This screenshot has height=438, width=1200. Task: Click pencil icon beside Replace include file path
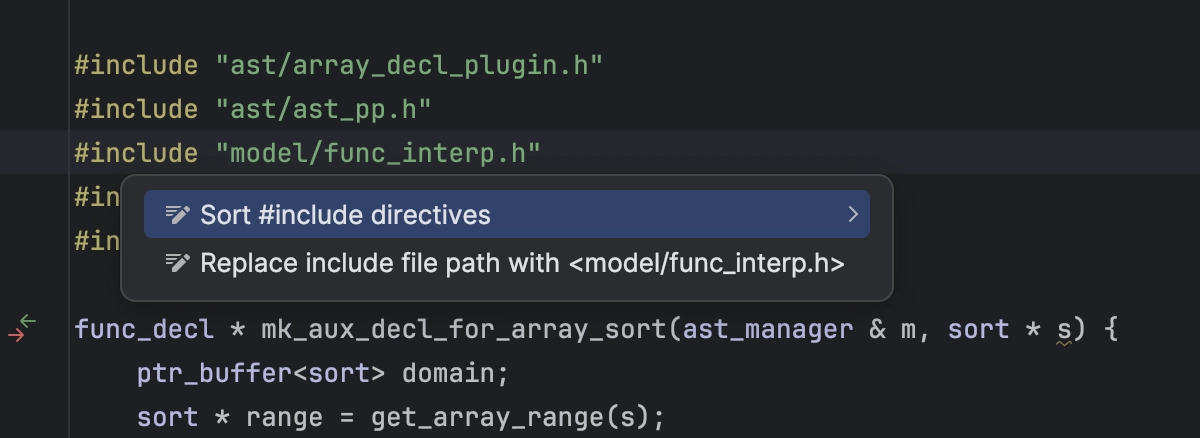(177, 263)
